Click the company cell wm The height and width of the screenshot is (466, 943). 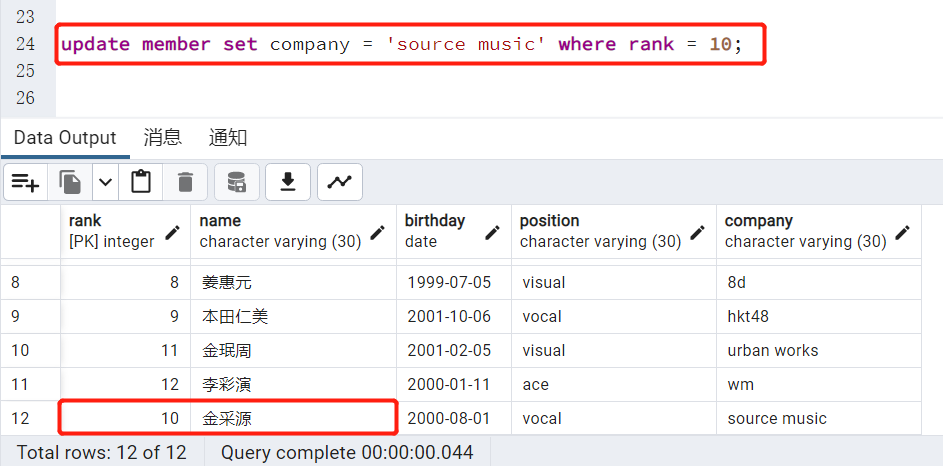[x=819, y=384]
